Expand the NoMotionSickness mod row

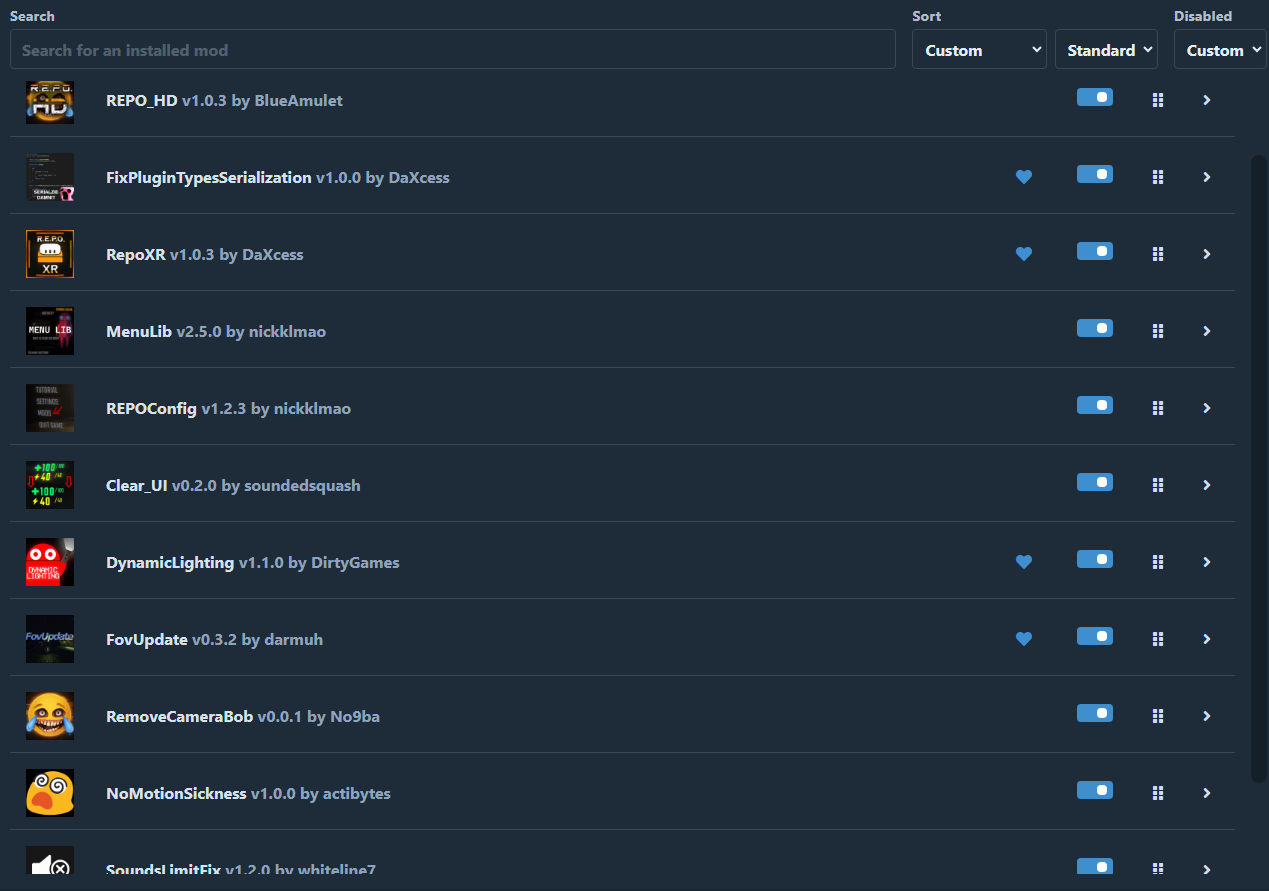point(1207,793)
